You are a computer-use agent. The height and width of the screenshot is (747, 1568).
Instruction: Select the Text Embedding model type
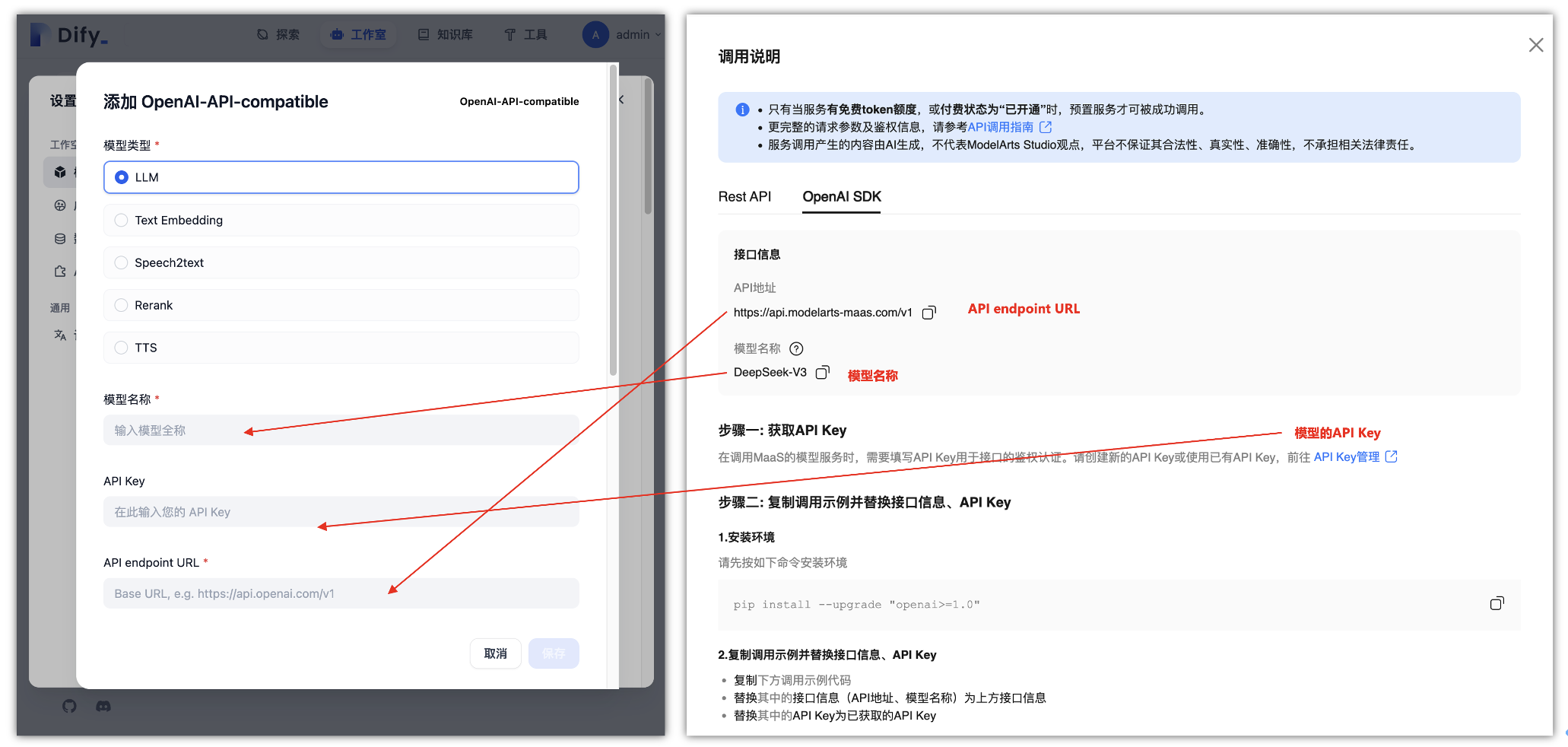pos(341,220)
